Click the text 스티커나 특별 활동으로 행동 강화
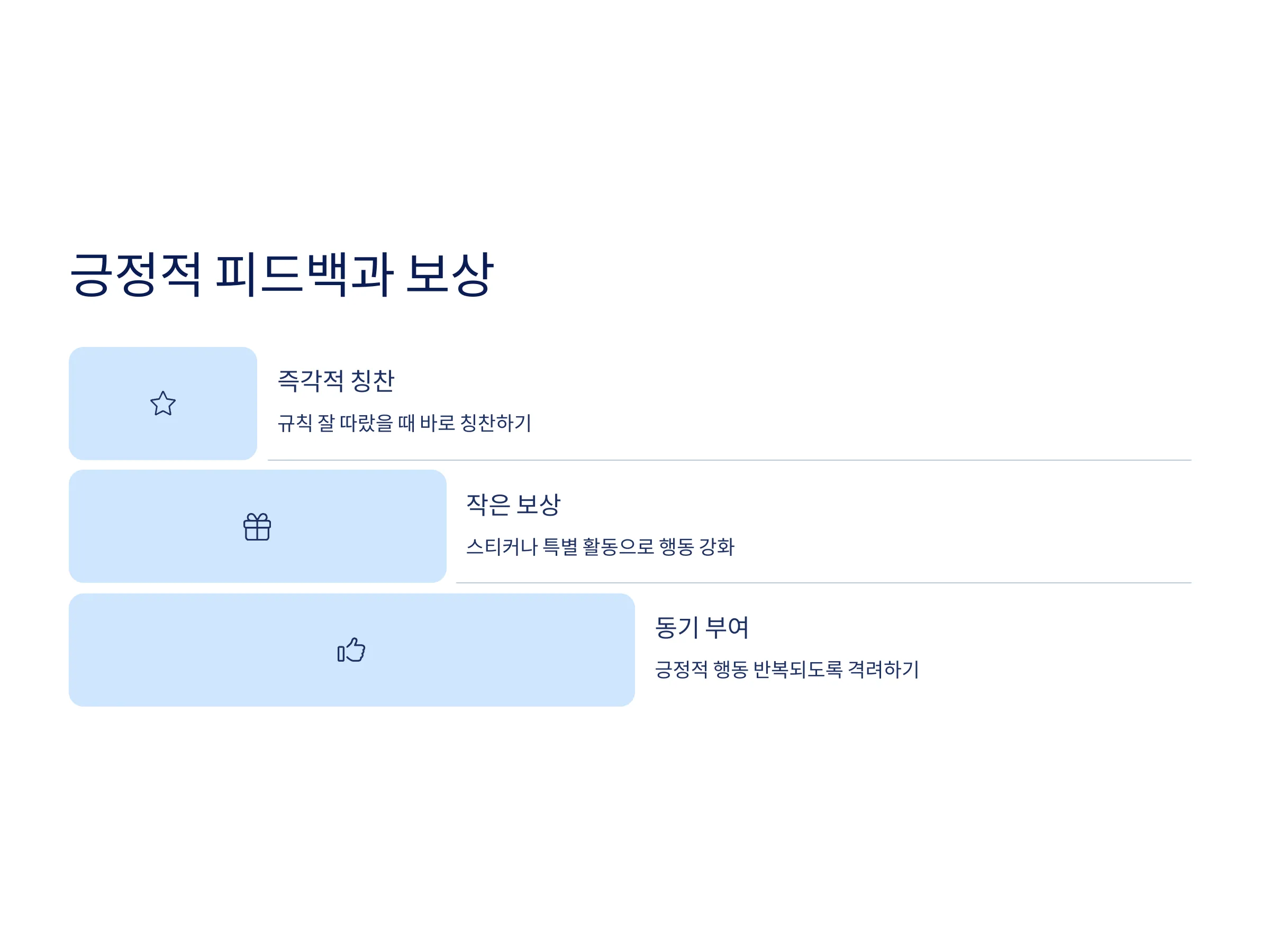This screenshot has width=1270, height=952. coord(600,546)
